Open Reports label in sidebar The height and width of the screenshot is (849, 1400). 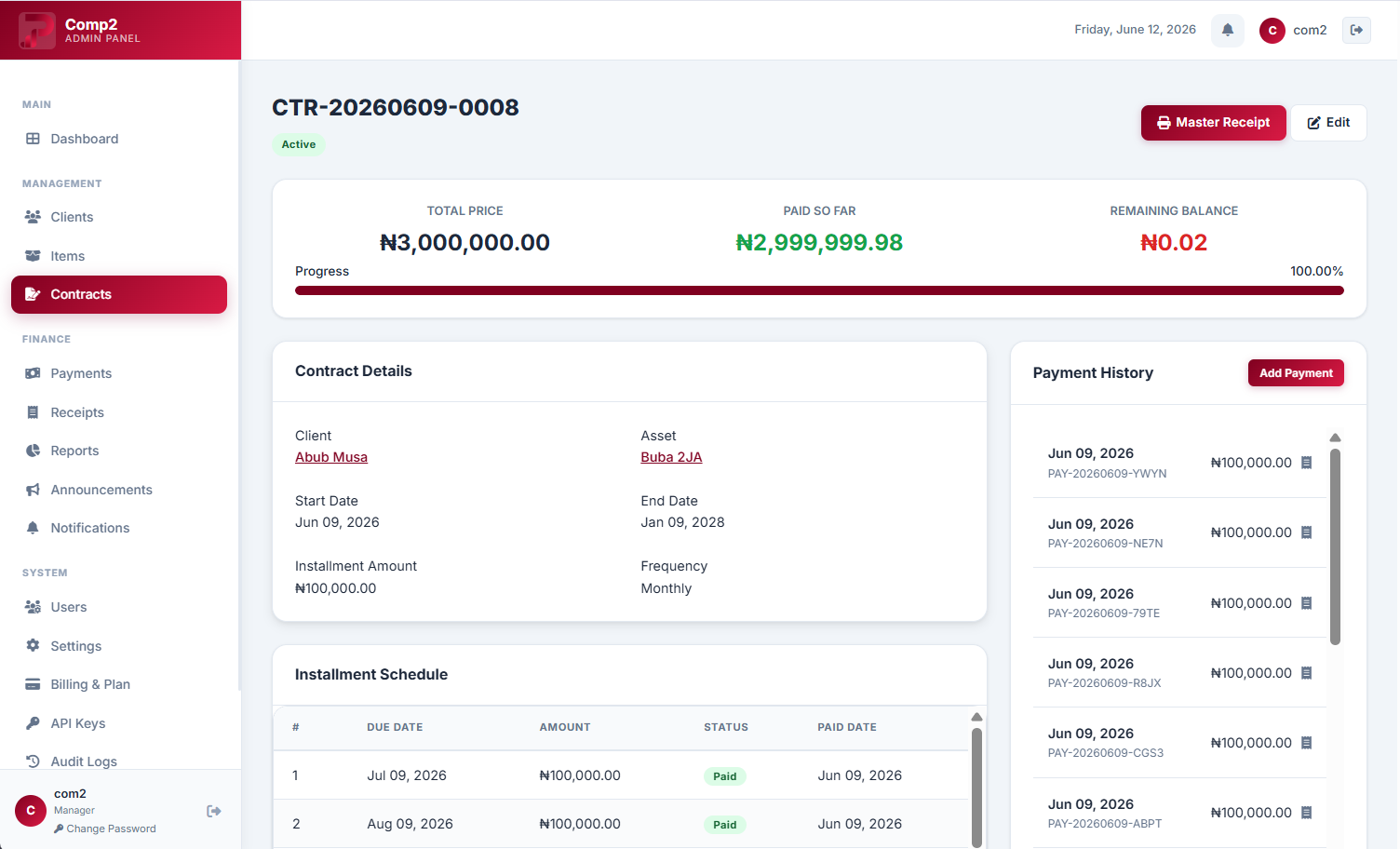[x=74, y=451]
